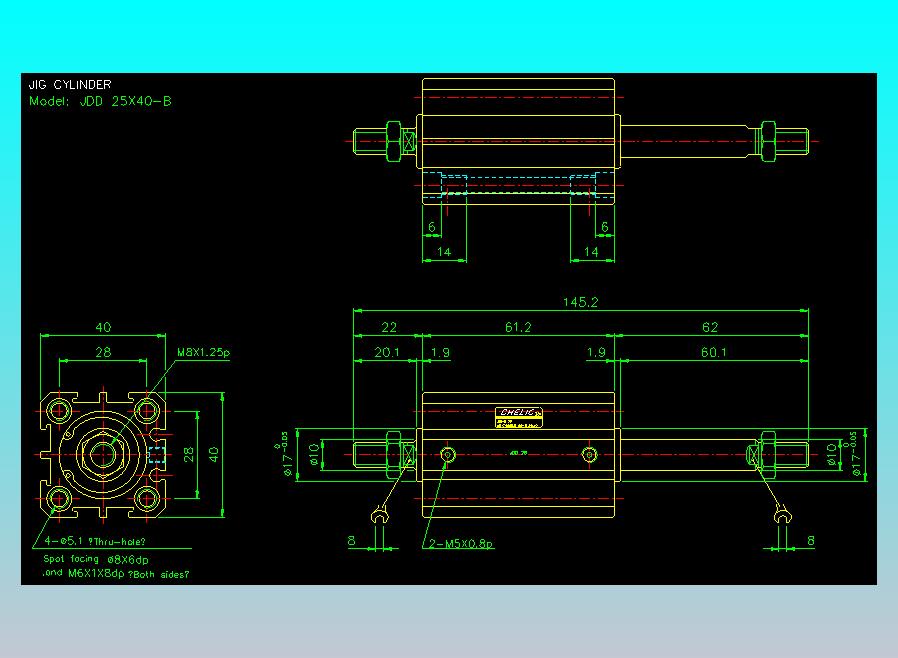Screen dimensions: 898x658
Task: Click the 20.1 dimension value
Action: [387, 352]
